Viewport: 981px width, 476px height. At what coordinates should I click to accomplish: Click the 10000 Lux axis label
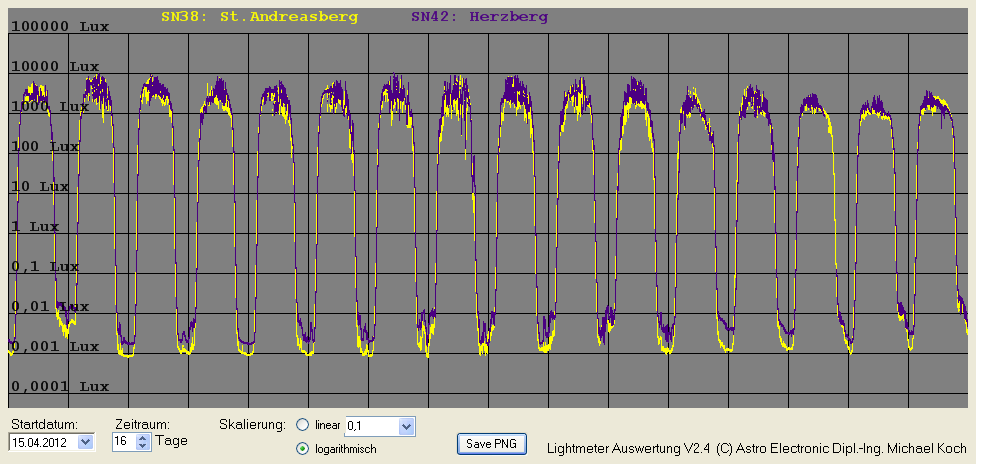55,67
